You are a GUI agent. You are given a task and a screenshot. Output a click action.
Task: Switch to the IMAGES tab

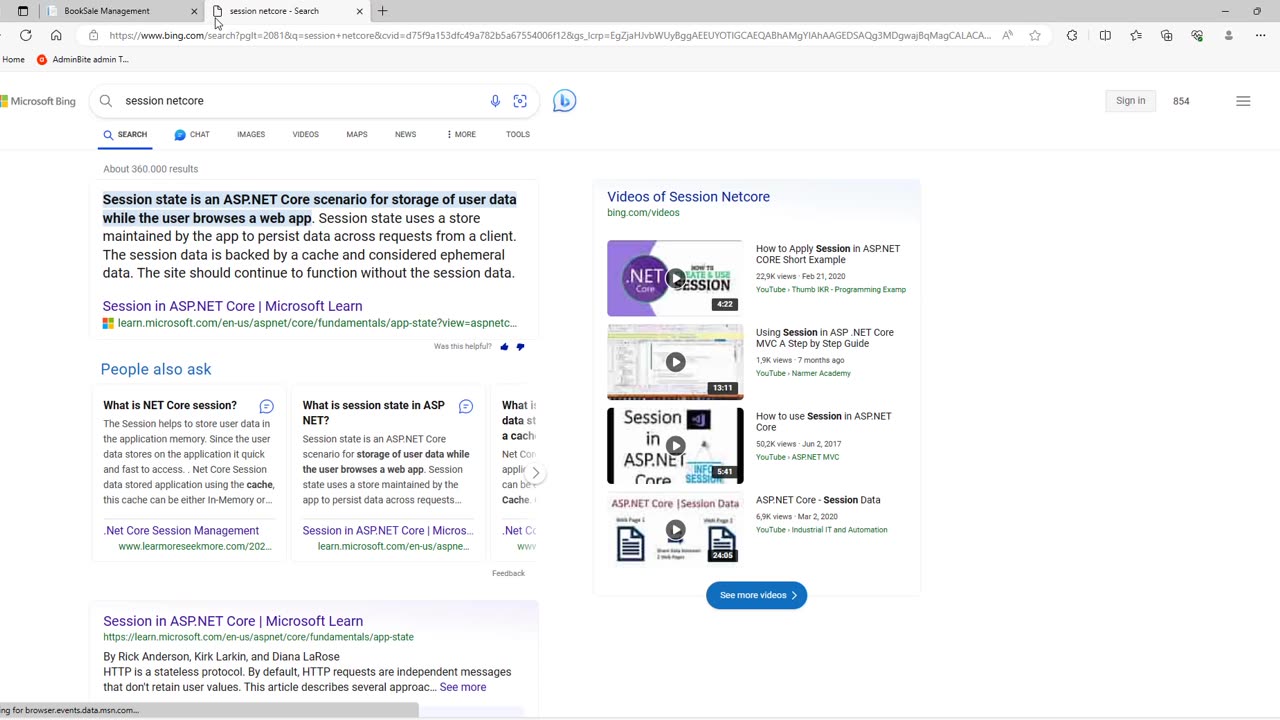[x=251, y=134]
